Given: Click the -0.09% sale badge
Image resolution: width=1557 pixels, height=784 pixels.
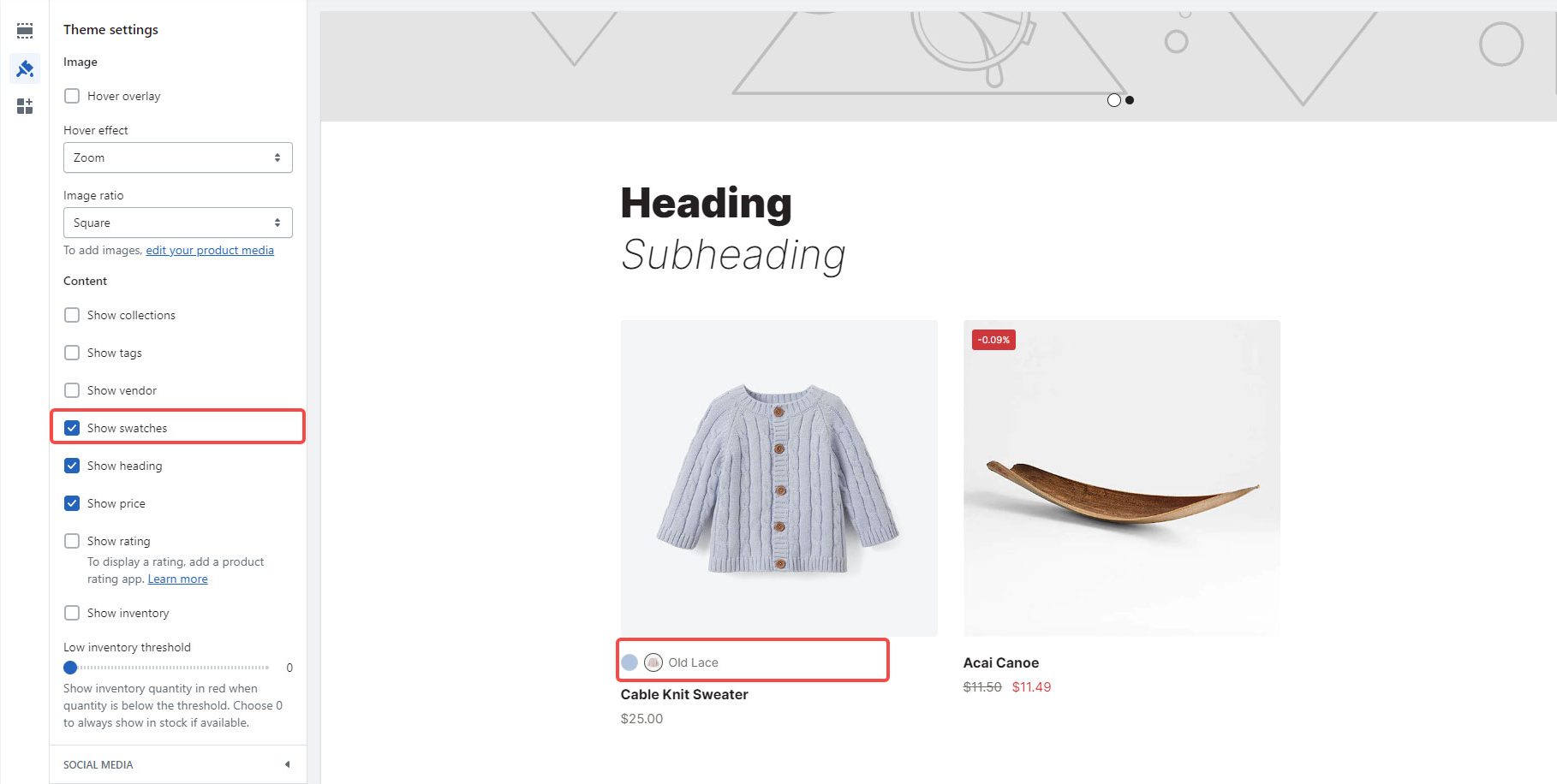Looking at the screenshot, I should 993,340.
